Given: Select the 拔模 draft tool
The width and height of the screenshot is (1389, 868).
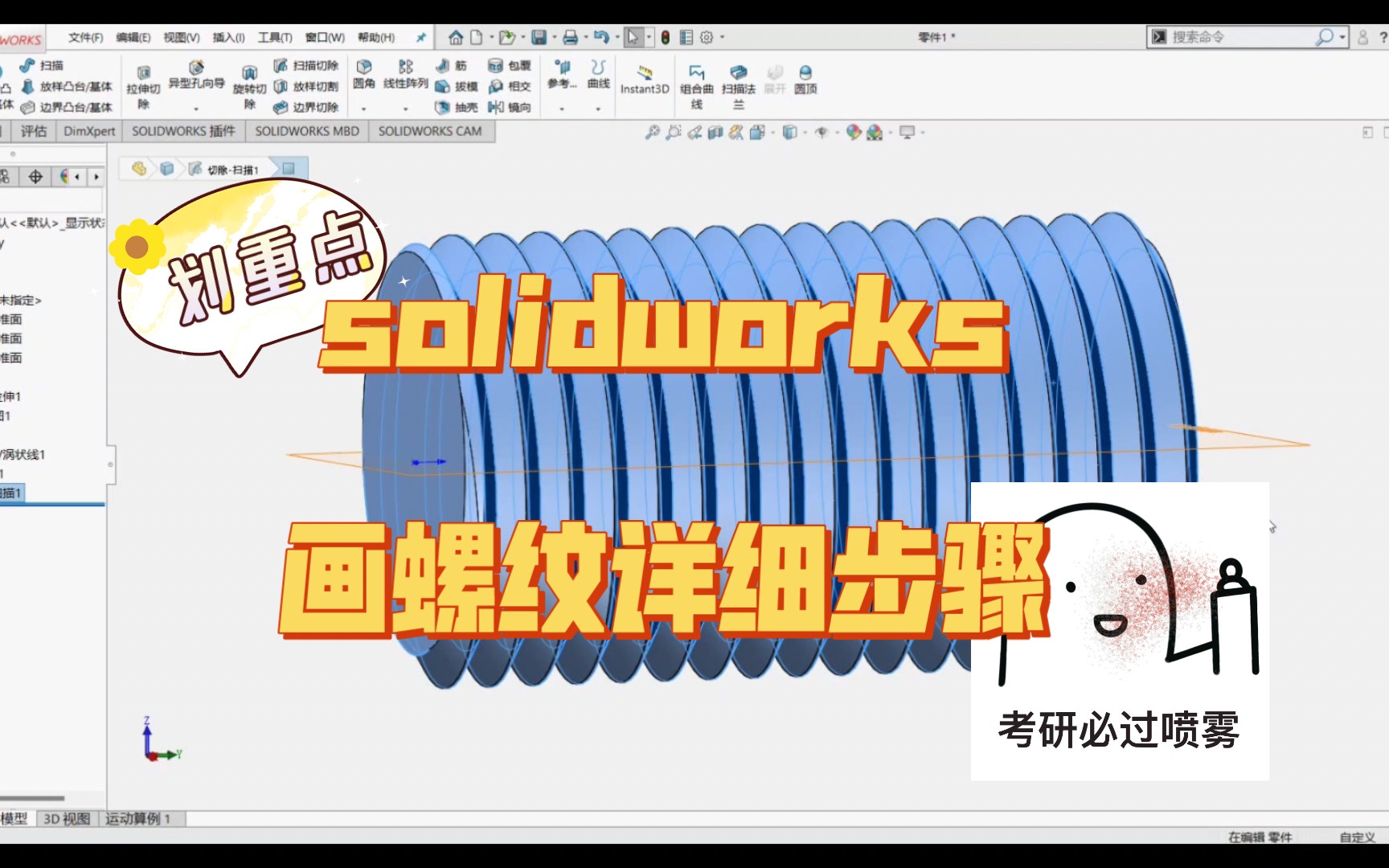Looking at the screenshot, I should click(457, 86).
